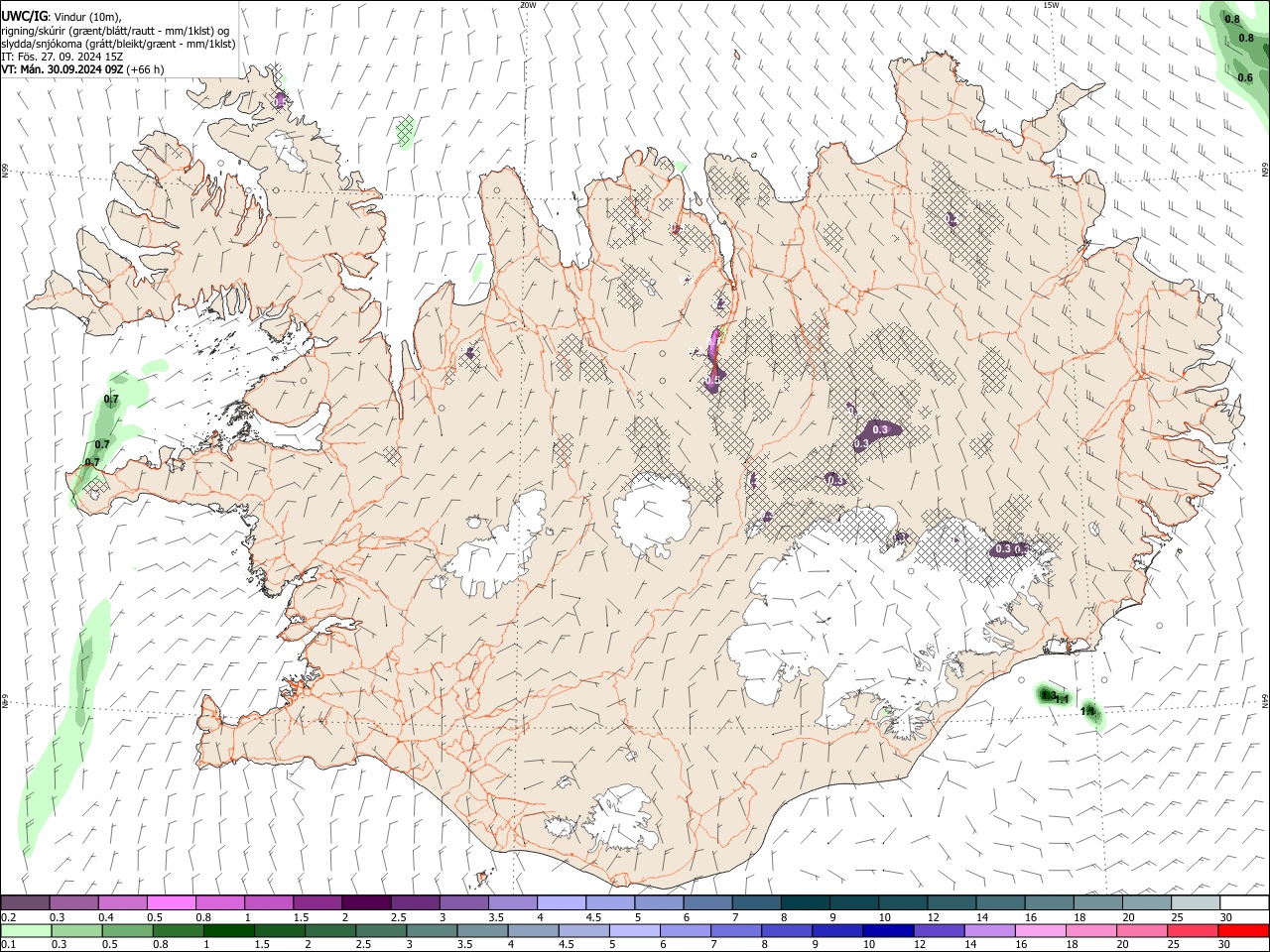Pick the deep blue 10 swatch in lower legend
The image size is (1270, 952).
pyautogui.click(x=886, y=931)
